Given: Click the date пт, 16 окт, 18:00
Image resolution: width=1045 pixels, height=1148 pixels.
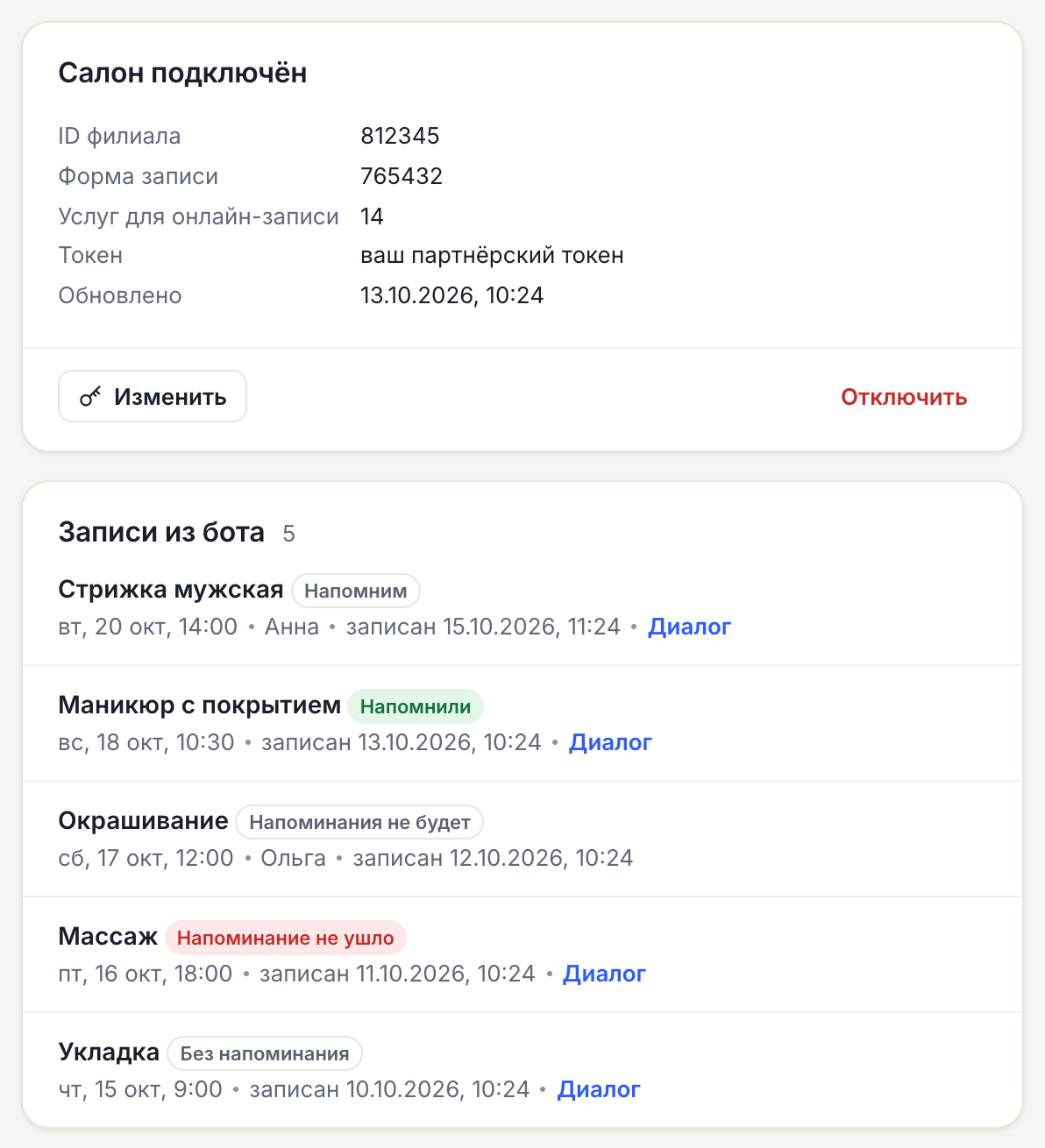Looking at the screenshot, I should point(146,974).
